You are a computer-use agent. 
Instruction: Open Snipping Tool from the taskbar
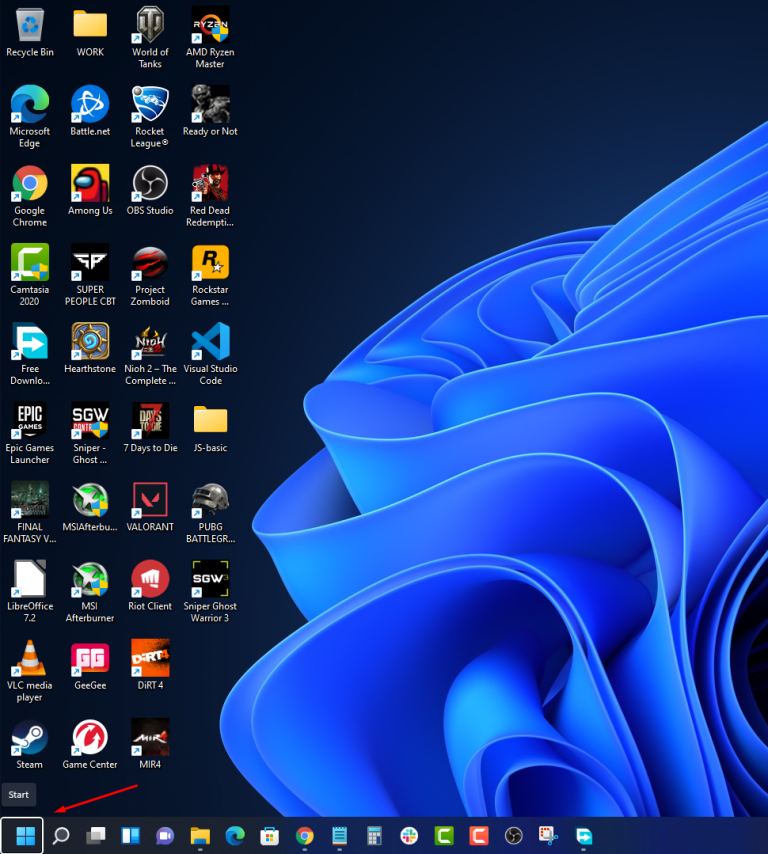tap(548, 835)
